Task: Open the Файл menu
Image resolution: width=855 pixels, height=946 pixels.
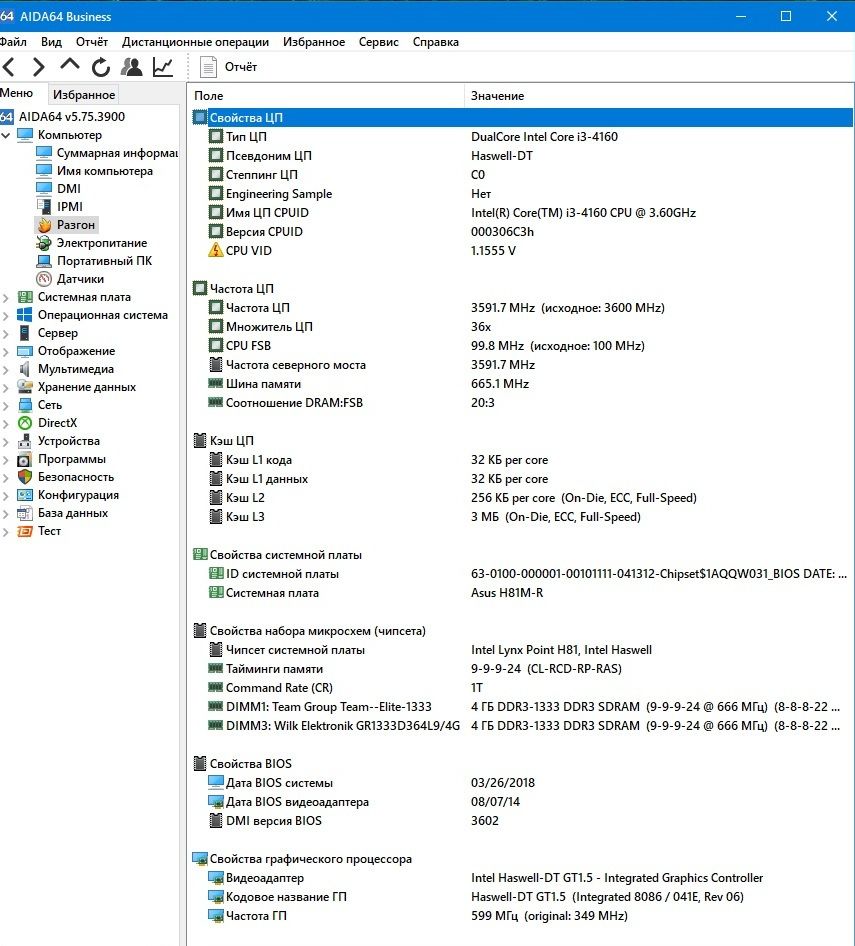Action: (13, 42)
